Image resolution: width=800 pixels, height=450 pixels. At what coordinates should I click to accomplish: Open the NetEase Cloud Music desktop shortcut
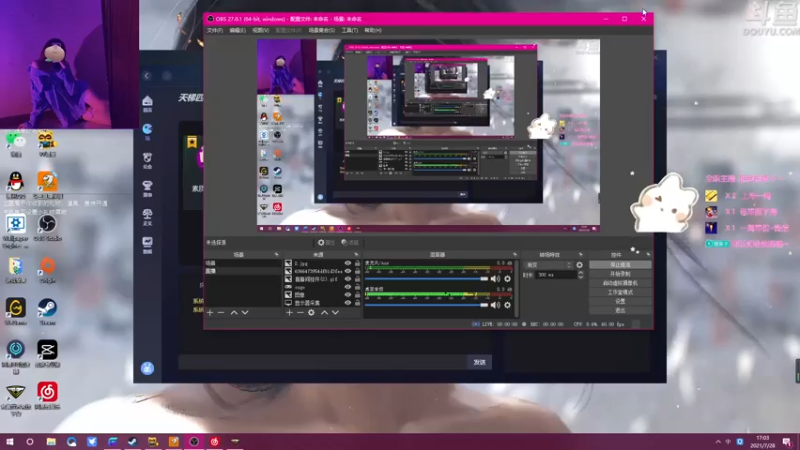coord(47,396)
